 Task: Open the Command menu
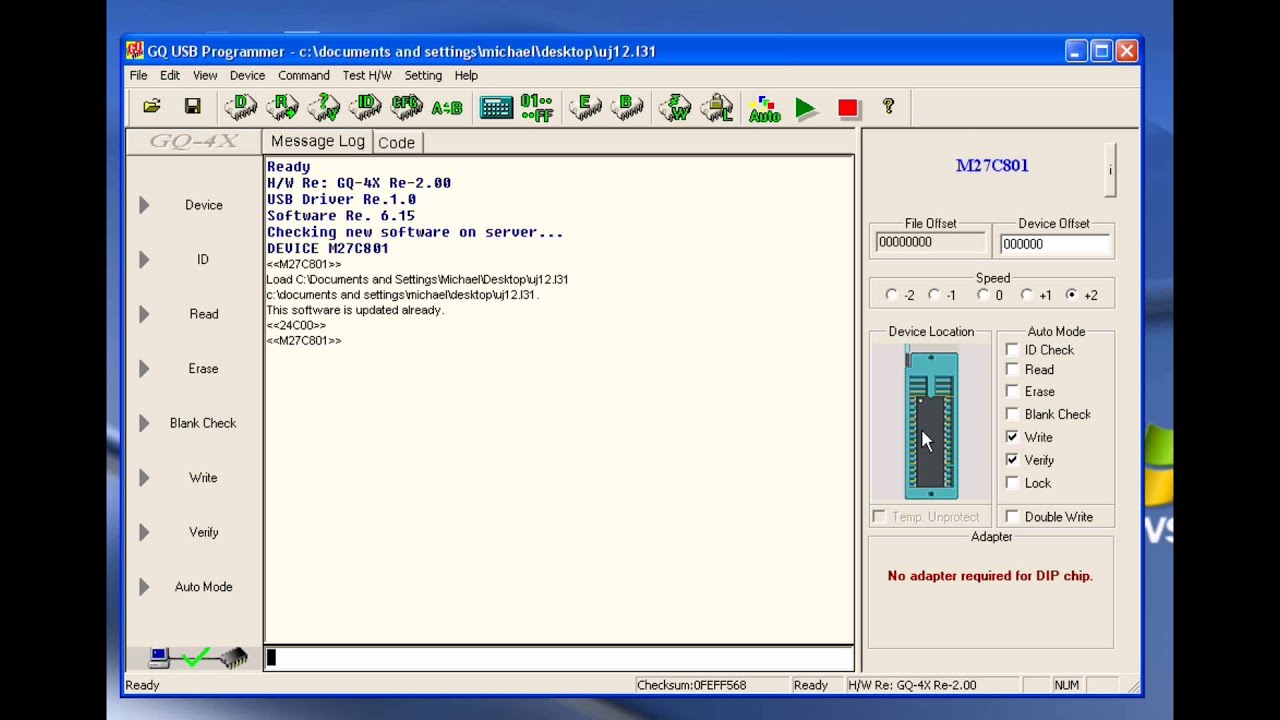point(304,76)
